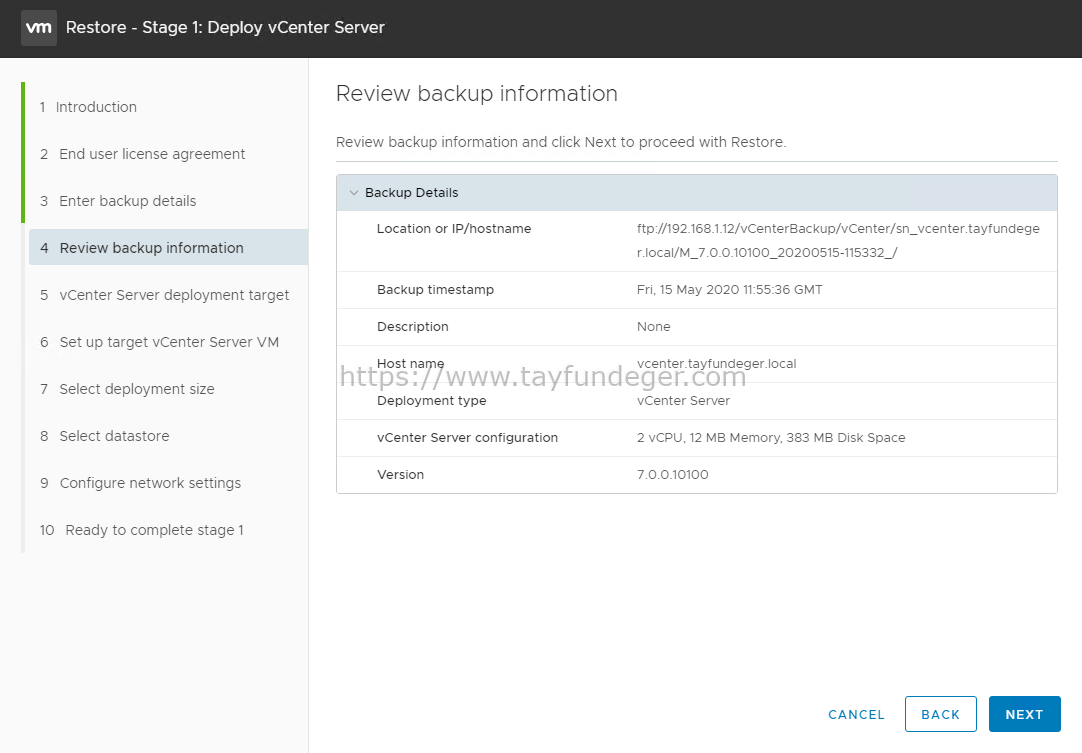Click the vCenter Server configuration label
This screenshot has width=1082, height=753.
(467, 438)
